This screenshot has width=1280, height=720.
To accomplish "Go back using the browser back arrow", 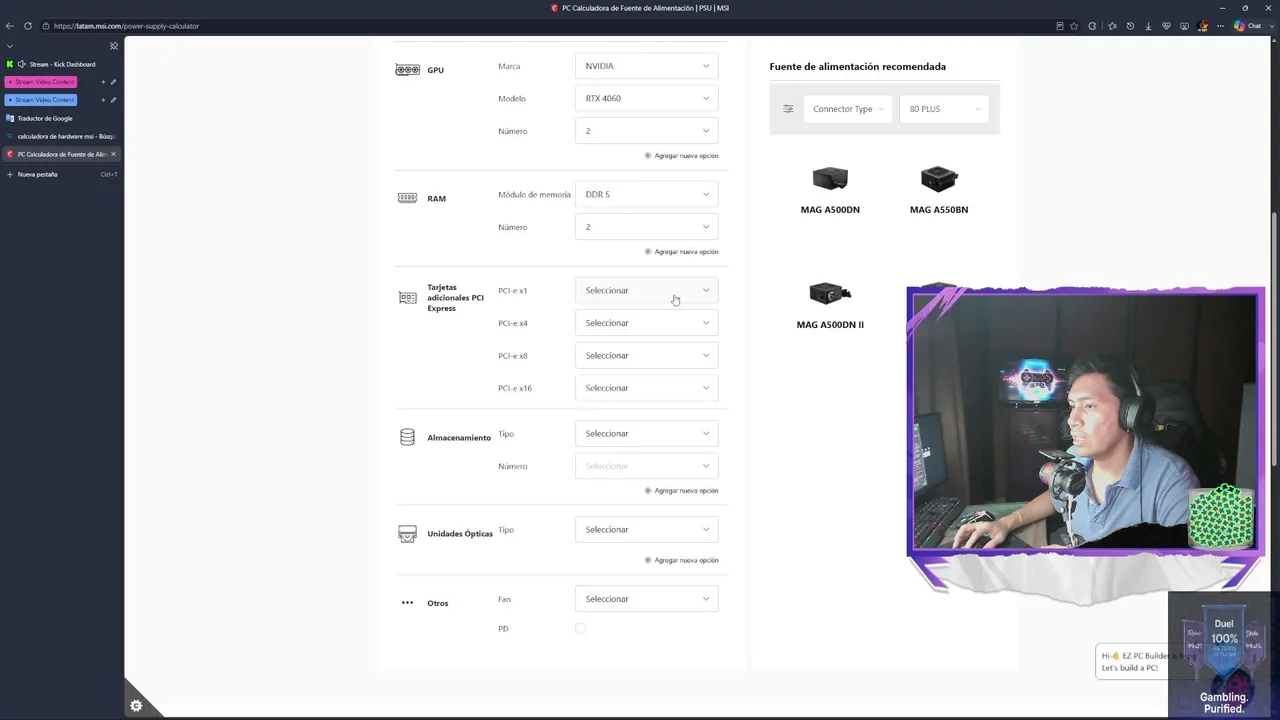I will (10, 26).
